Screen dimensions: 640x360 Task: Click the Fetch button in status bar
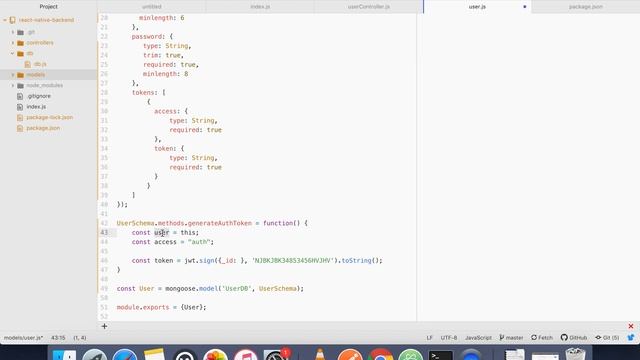tap(542, 338)
